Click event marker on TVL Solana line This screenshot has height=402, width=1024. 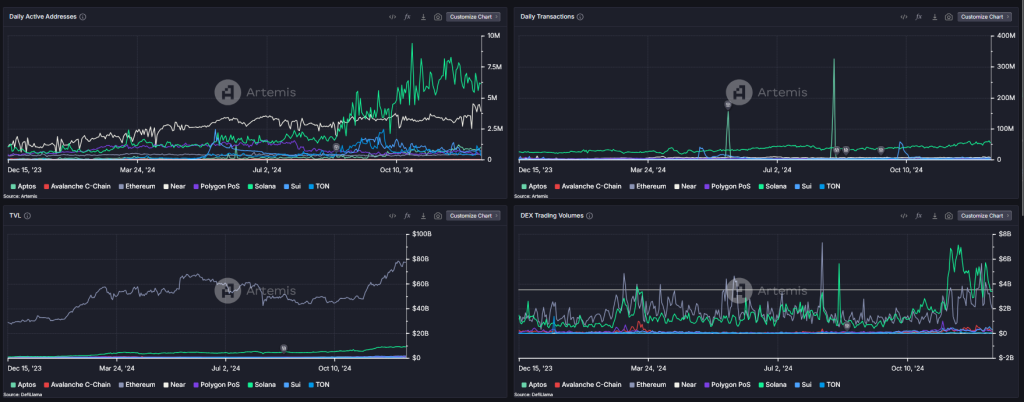[x=283, y=348]
